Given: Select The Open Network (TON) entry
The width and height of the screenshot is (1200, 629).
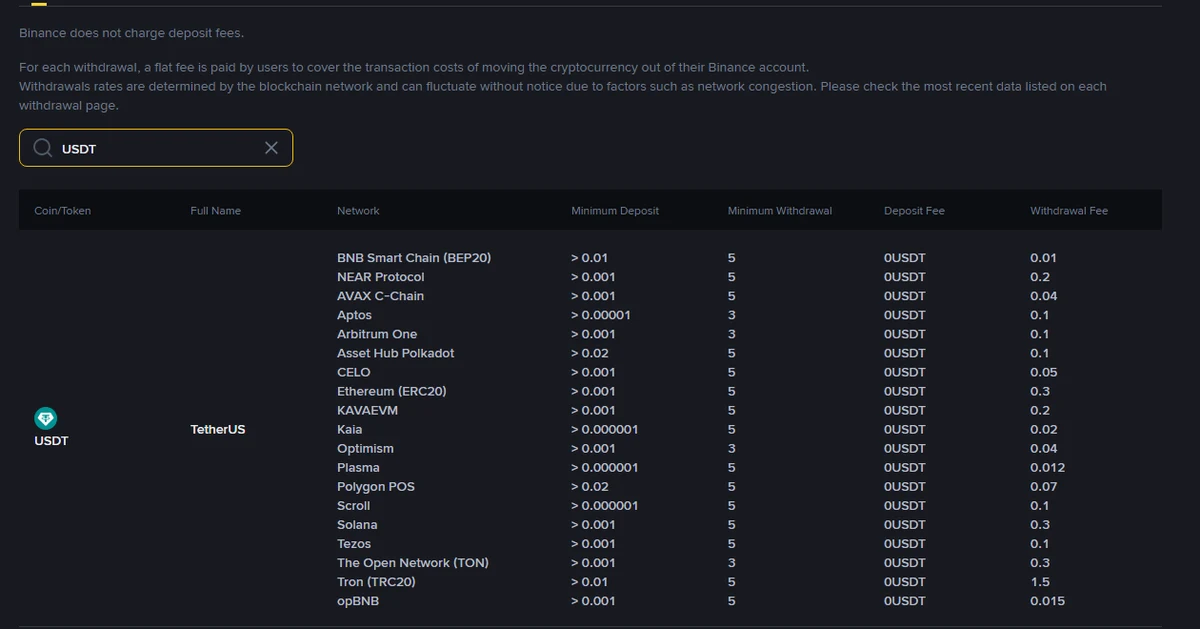Looking at the screenshot, I should coord(413,562).
